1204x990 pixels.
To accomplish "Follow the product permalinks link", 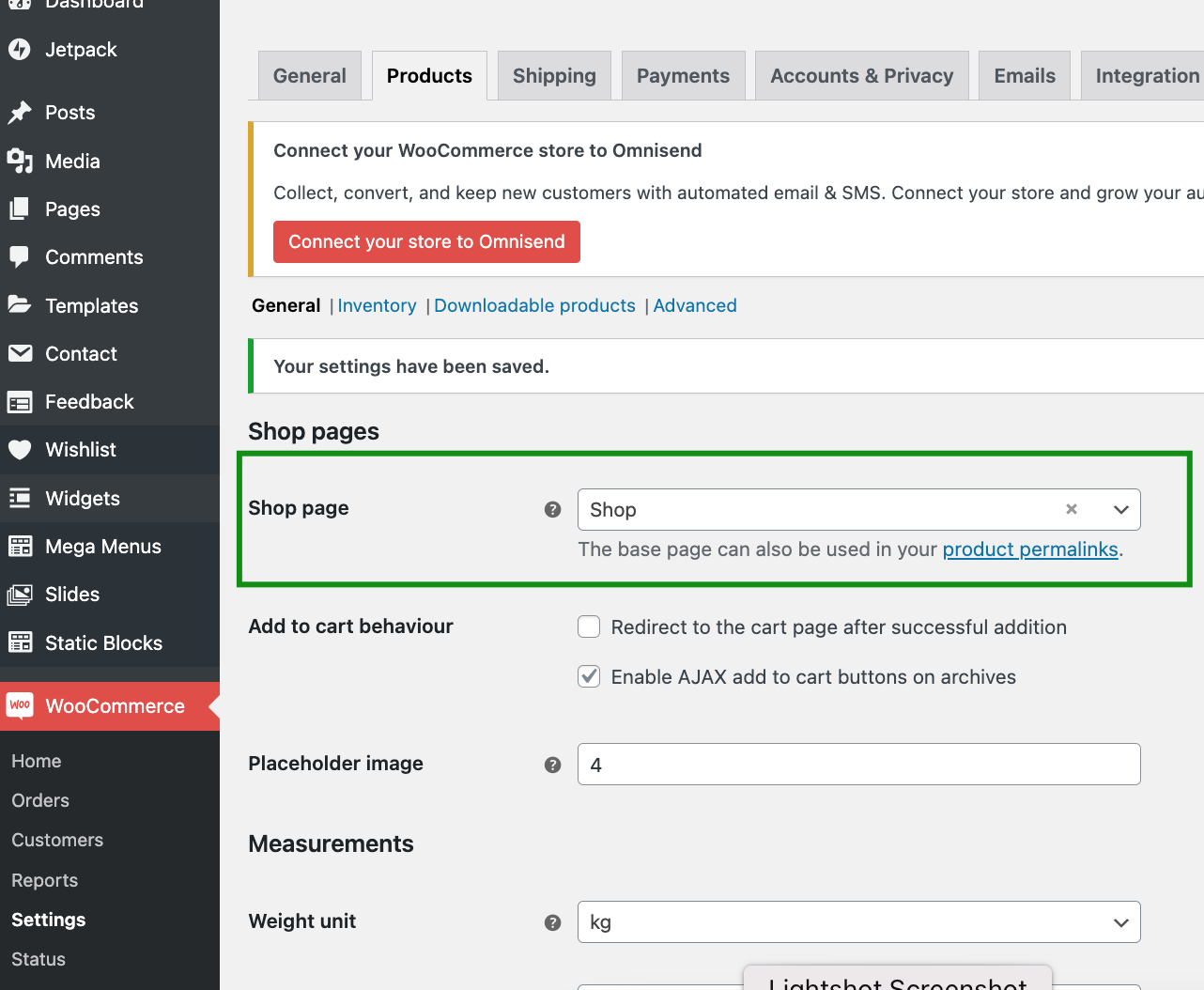I will point(1030,549).
